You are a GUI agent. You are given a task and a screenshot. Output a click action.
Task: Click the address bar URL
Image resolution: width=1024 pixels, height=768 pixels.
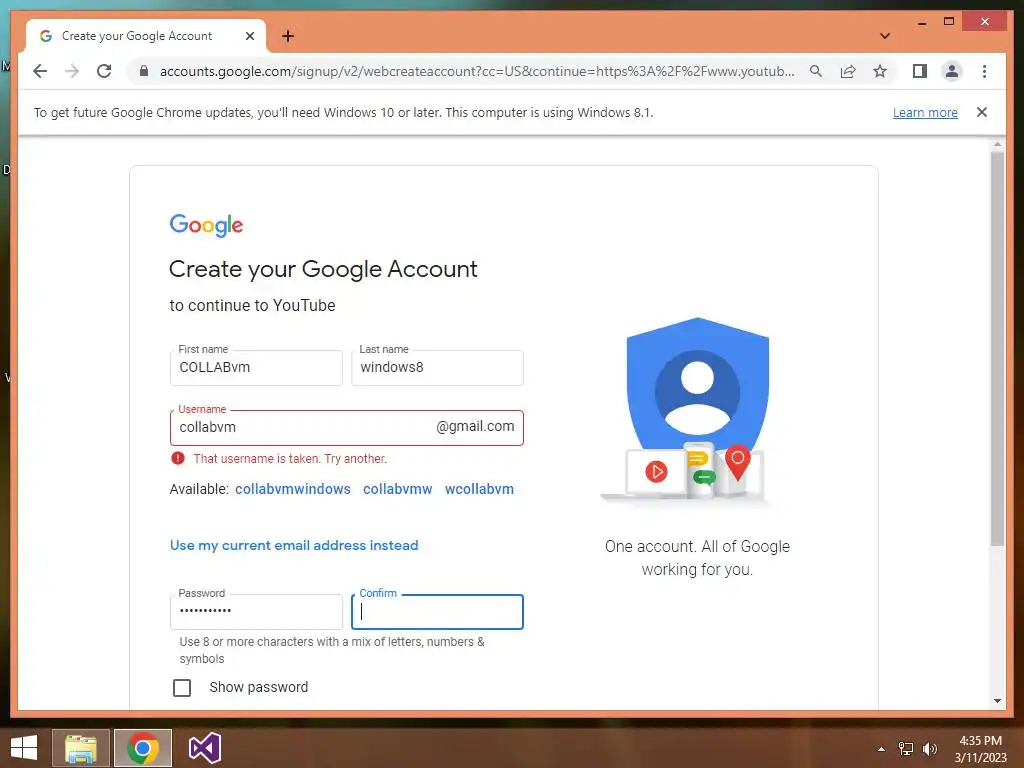click(477, 71)
